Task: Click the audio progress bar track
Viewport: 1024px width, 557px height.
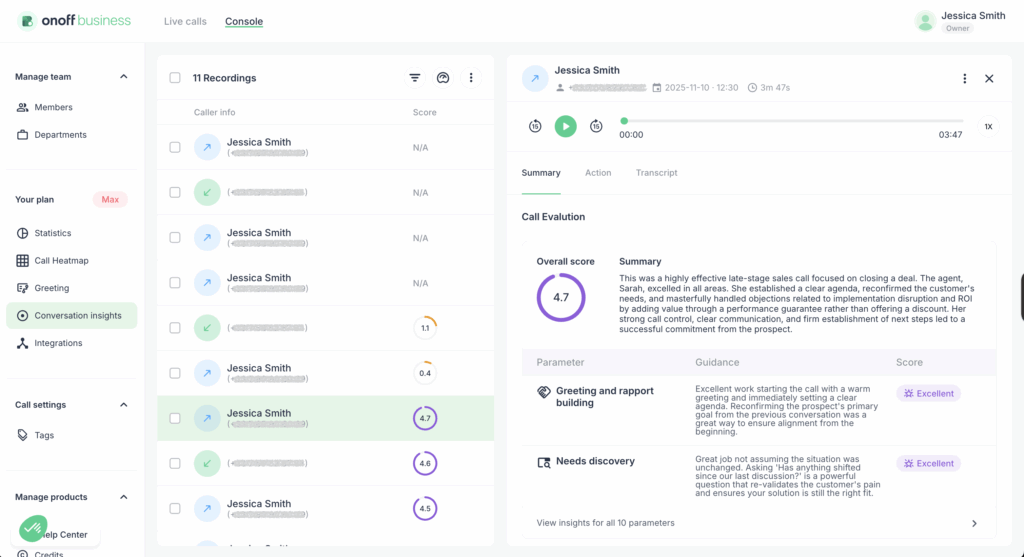Action: pyautogui.click(x=790, y=121)
